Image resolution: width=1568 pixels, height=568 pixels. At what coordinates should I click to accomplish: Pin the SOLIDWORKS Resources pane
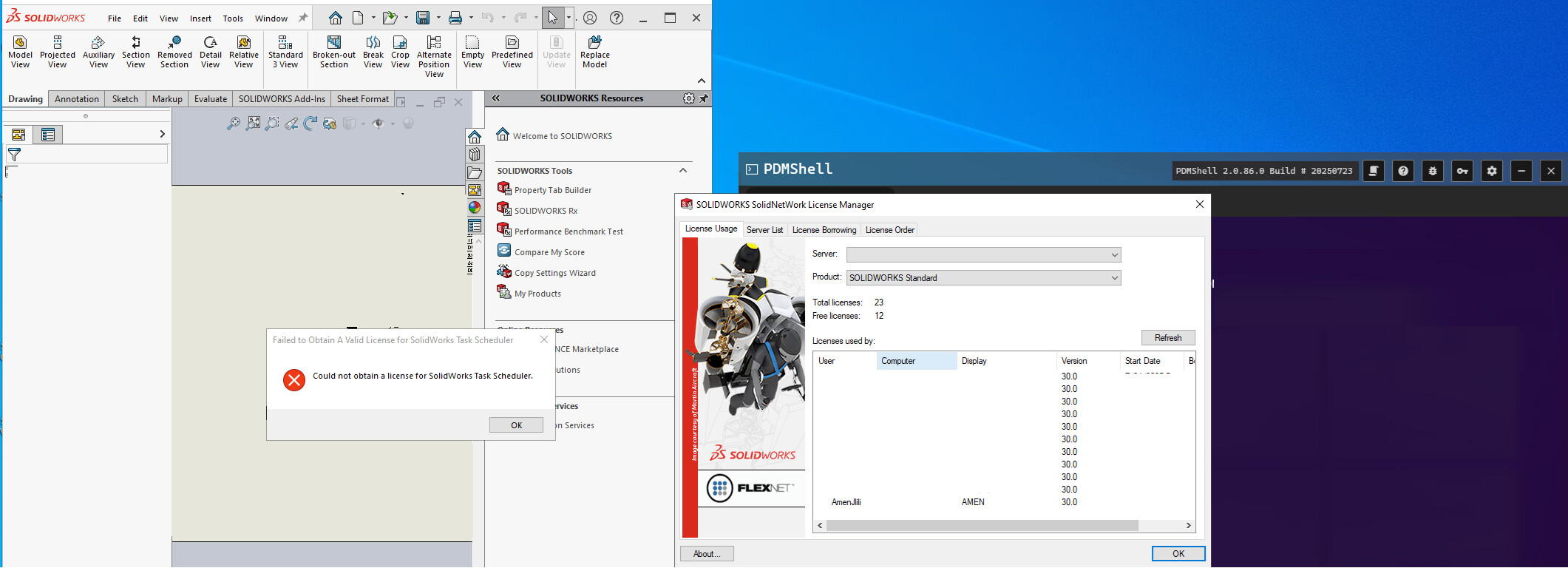[704, 98]
